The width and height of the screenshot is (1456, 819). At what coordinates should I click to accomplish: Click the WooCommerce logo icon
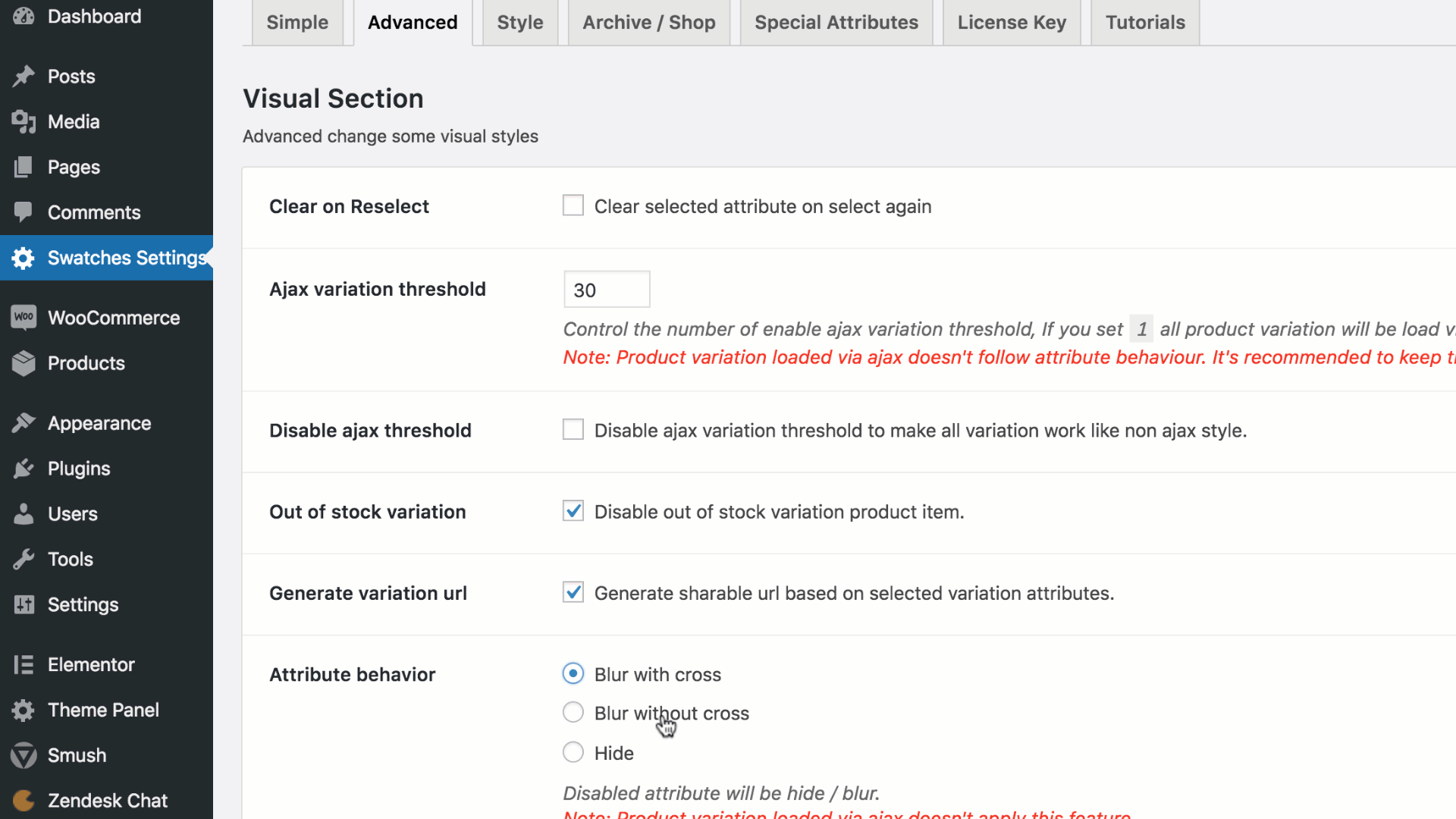(24, 317)
